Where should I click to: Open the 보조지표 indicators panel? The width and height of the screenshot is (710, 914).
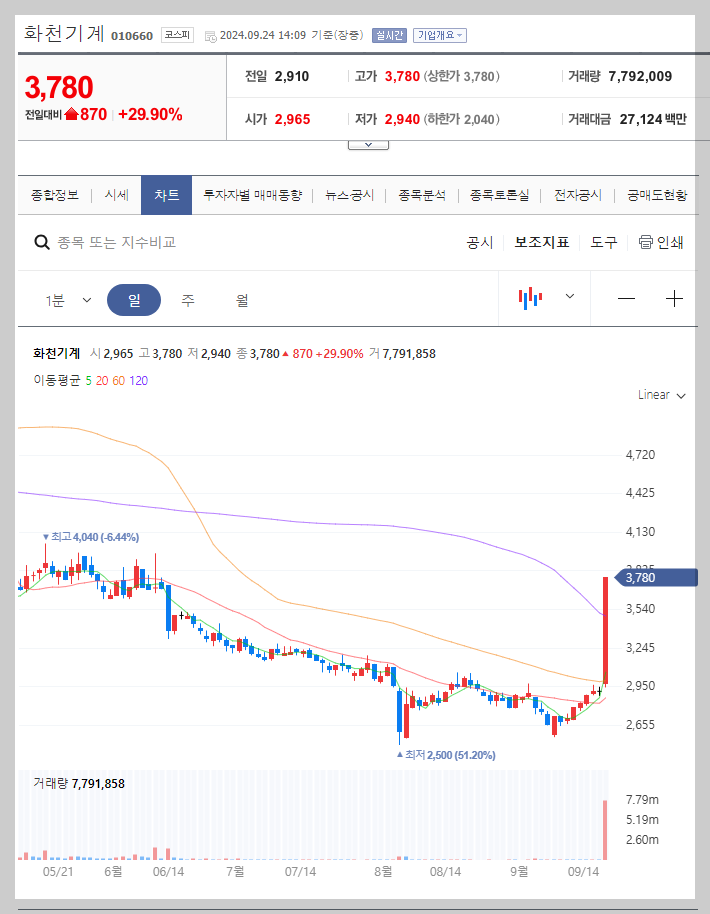543,241
